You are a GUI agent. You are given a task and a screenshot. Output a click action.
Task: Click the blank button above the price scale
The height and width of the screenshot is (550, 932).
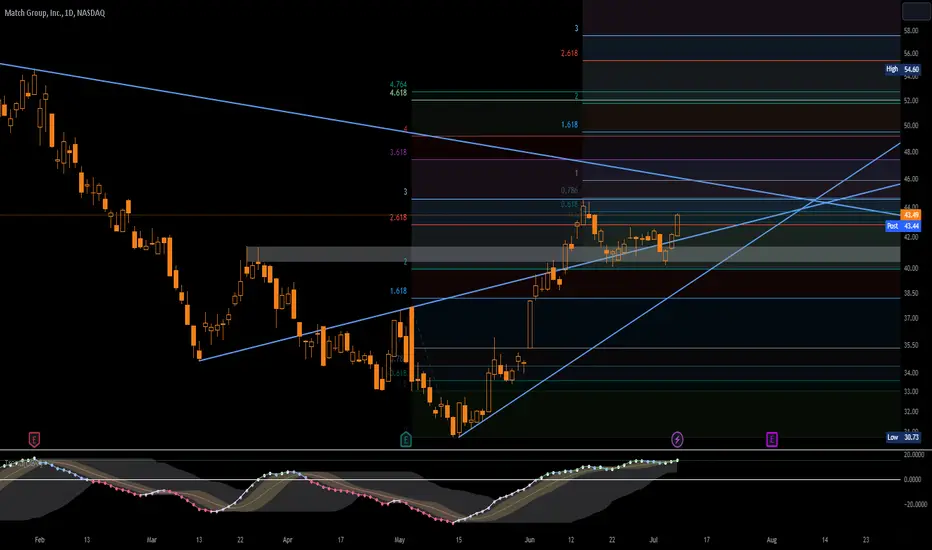click(x=917, y=11)
